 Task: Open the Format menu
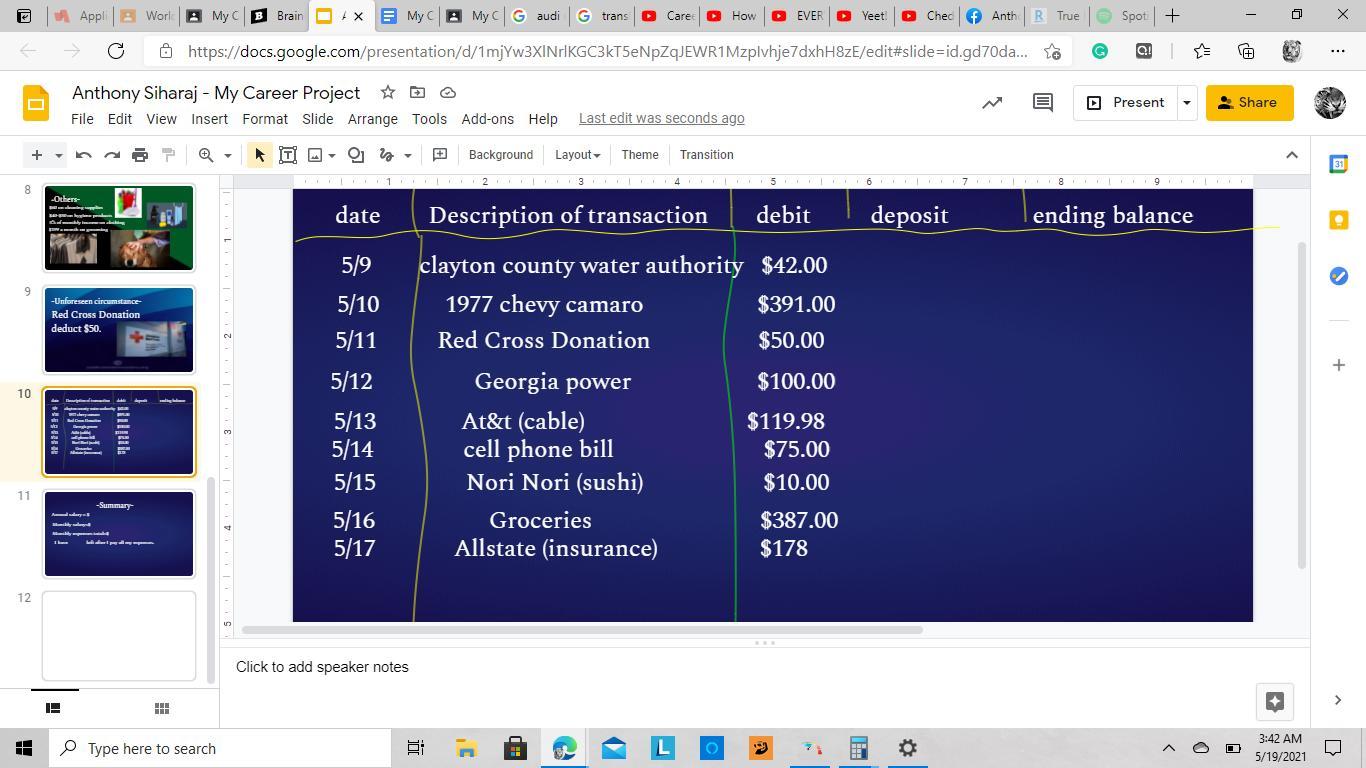(265, 118)
